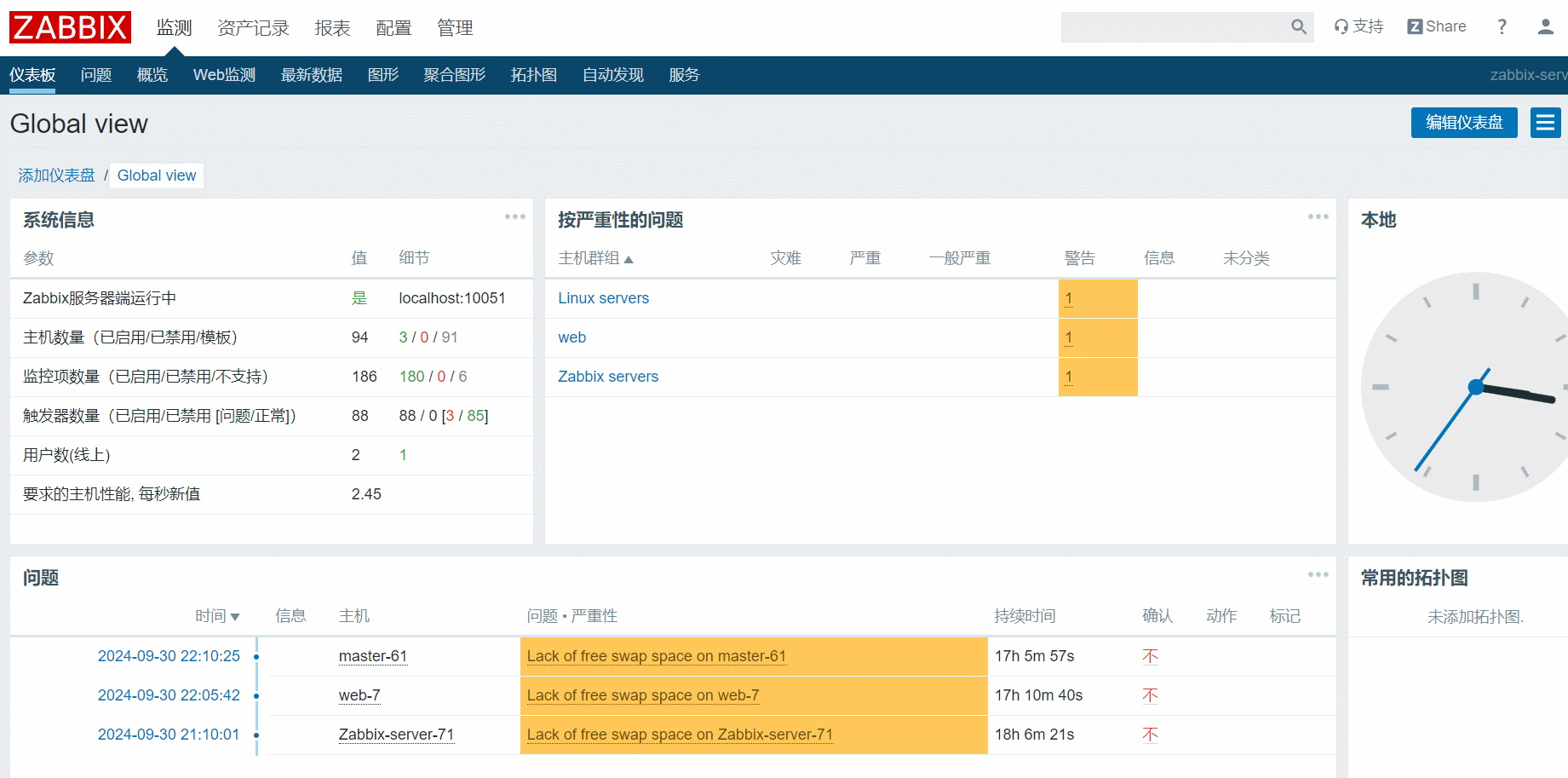Image resolution: width=1568 pixels, height=778 pixels.
Task: Open the 聚合图形 submenu tab
Action: click(x=455, y=75)
